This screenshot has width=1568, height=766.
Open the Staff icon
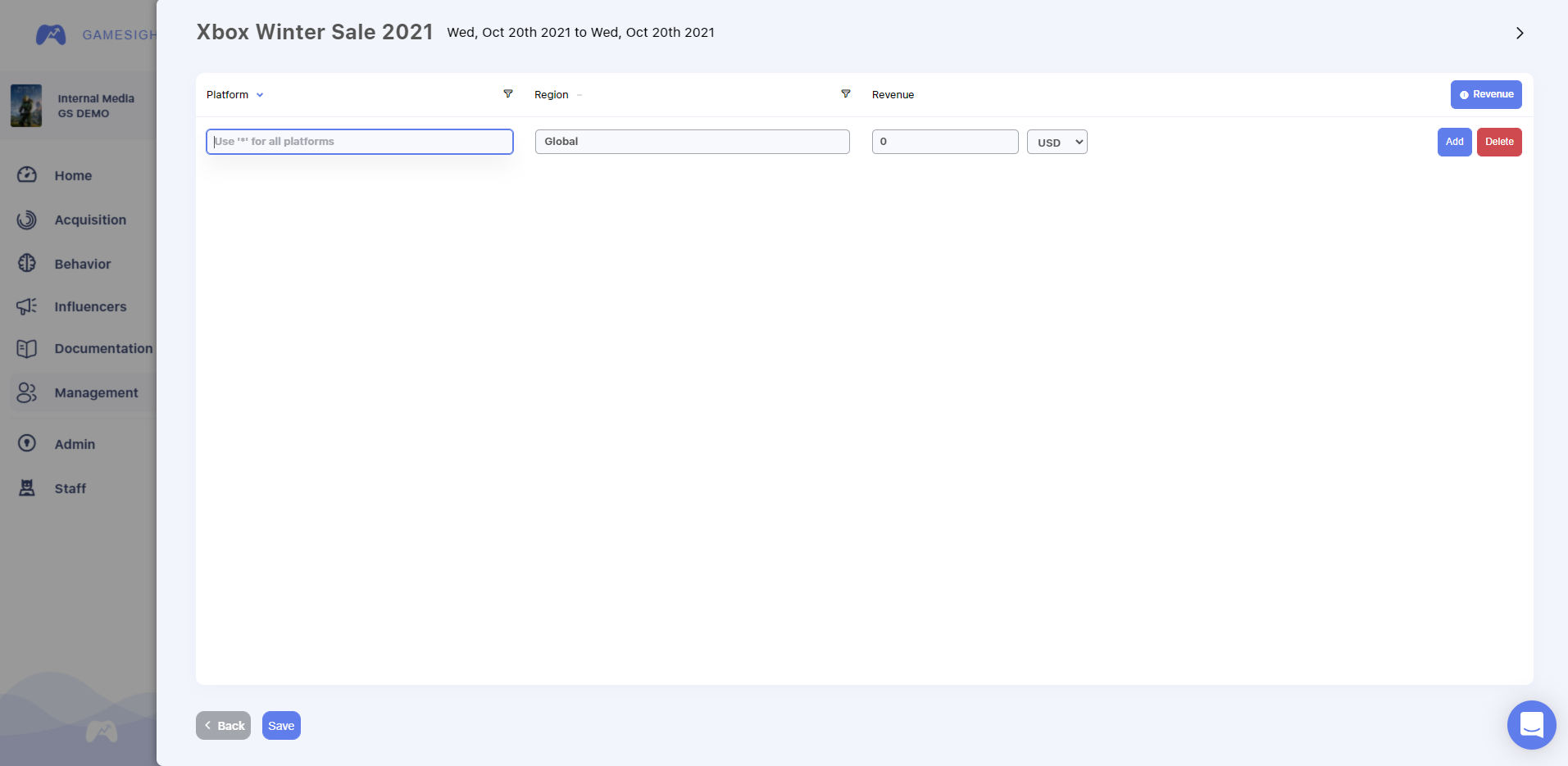tap(27, 488)
